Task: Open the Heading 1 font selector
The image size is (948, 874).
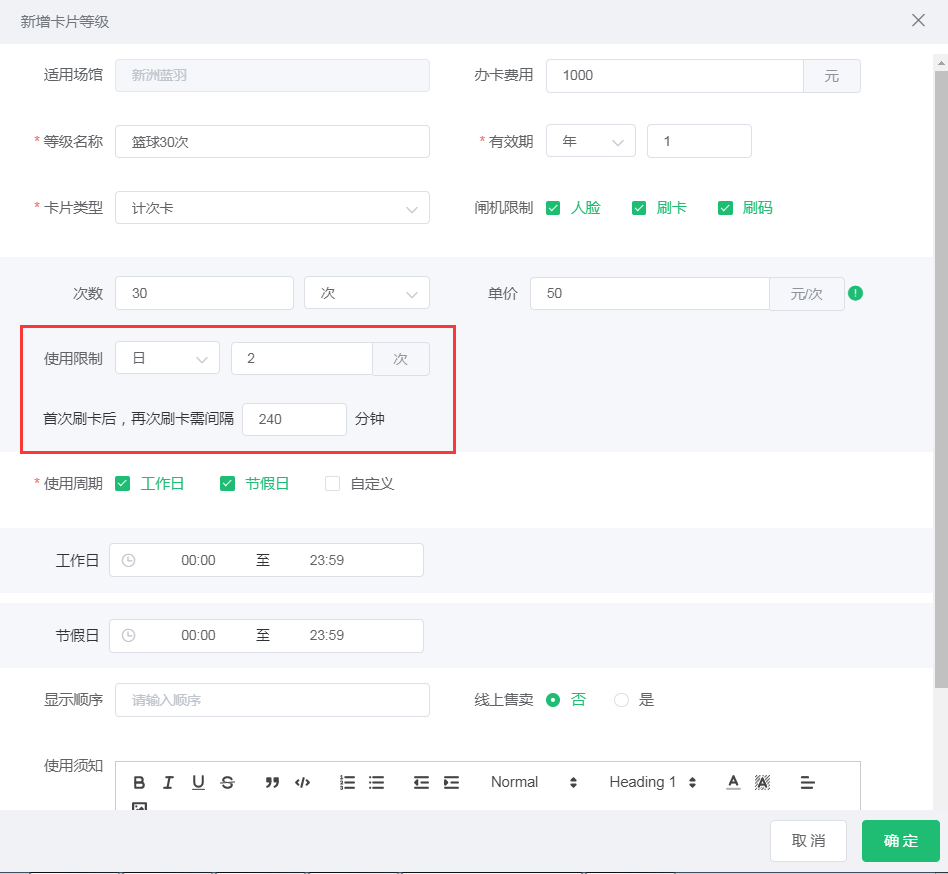Action: point(652,782)
